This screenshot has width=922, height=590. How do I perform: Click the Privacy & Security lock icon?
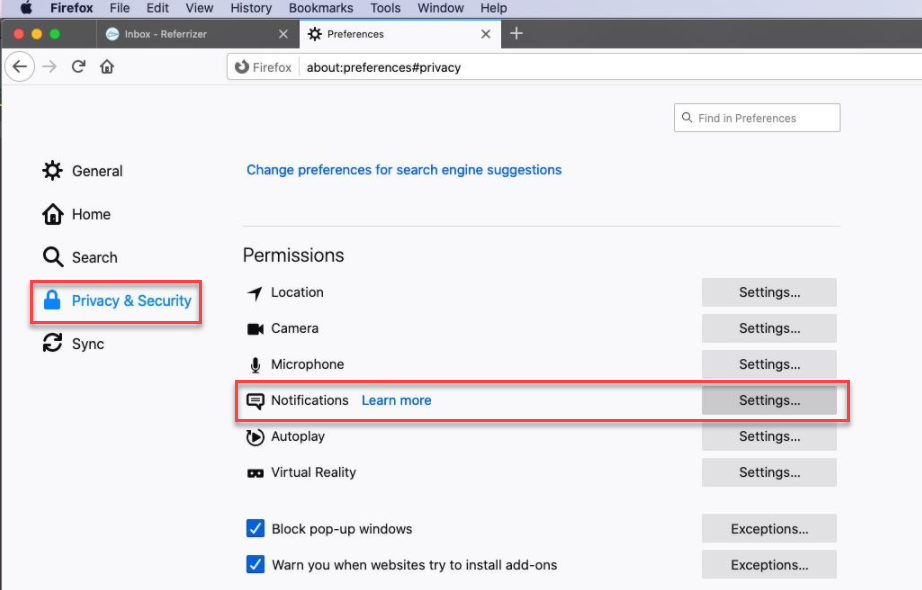(52, 300)
